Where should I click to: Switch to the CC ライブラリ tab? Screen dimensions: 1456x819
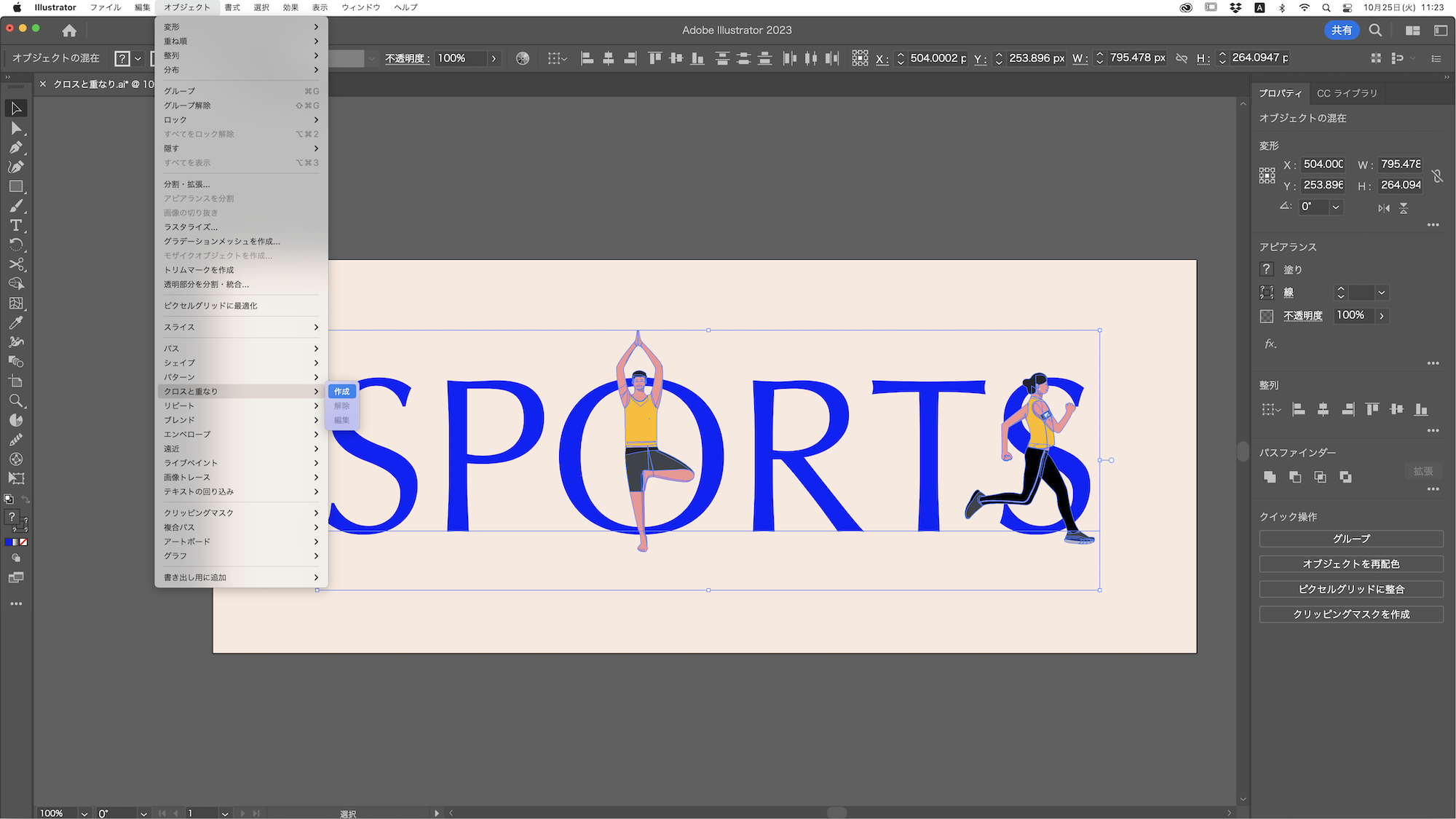[x=1347, y=93]
